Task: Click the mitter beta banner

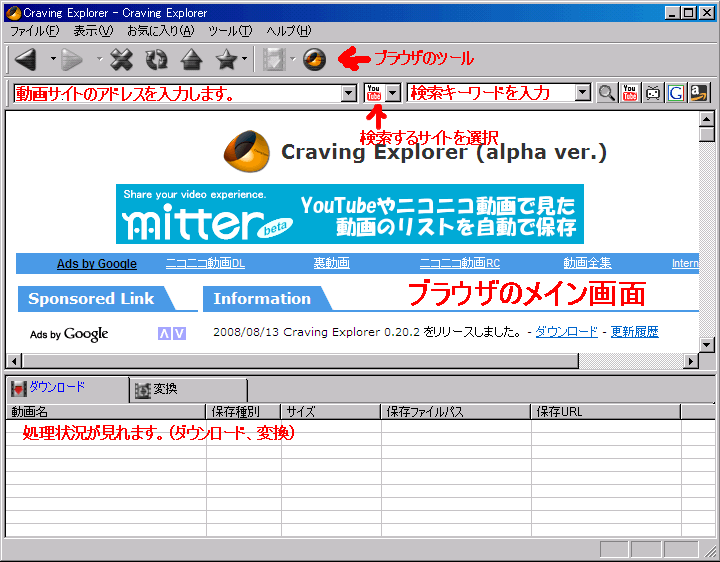Action: pyautogui.click(x=350, y=214)
